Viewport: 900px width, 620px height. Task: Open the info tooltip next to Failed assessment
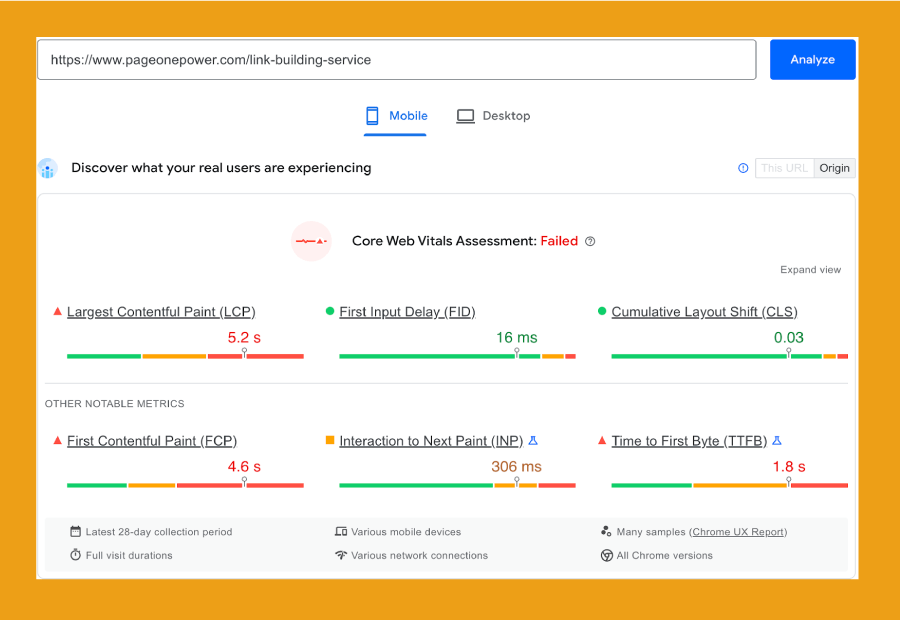(590, 241)
